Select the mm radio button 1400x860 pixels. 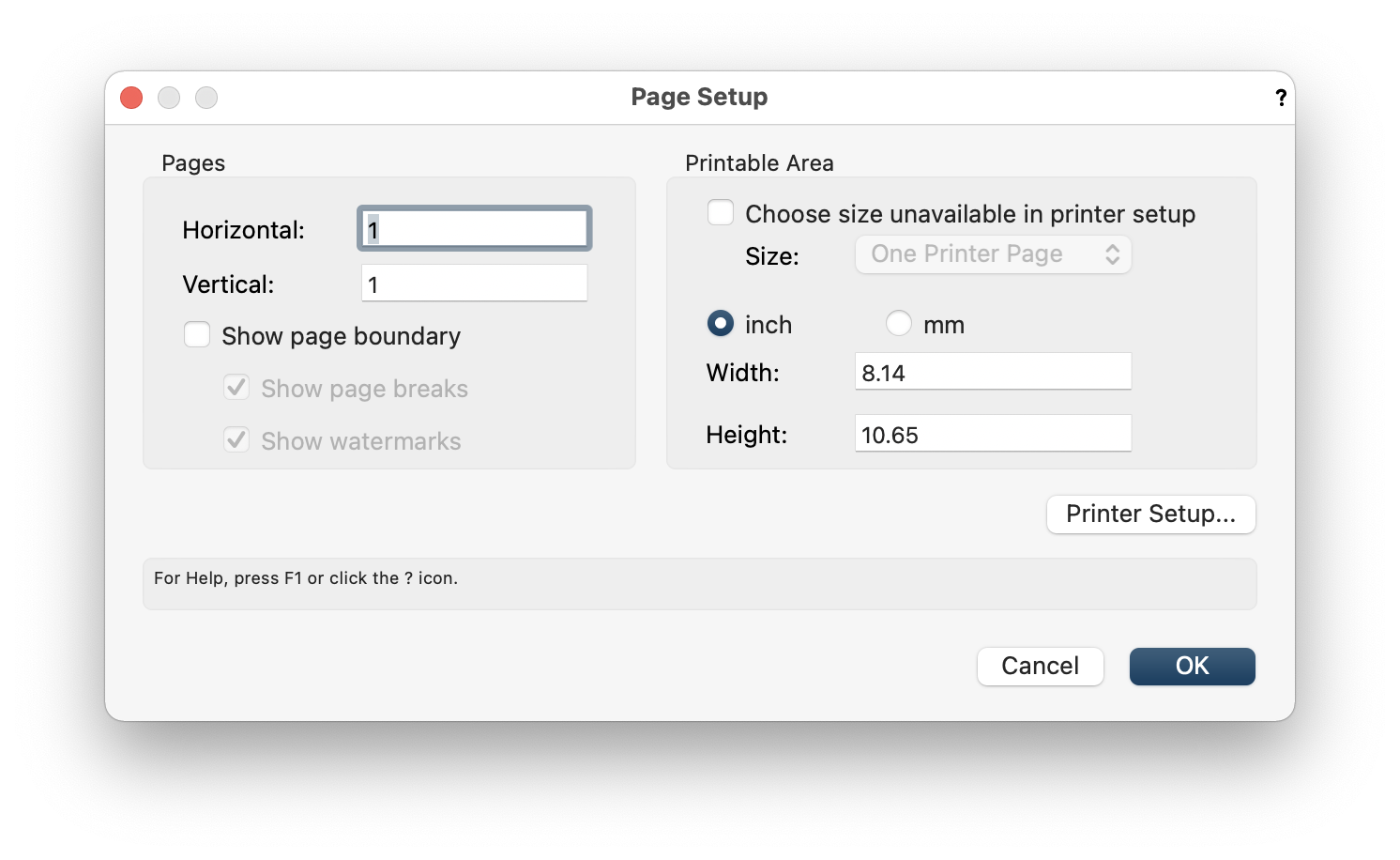tap(898, 323)
